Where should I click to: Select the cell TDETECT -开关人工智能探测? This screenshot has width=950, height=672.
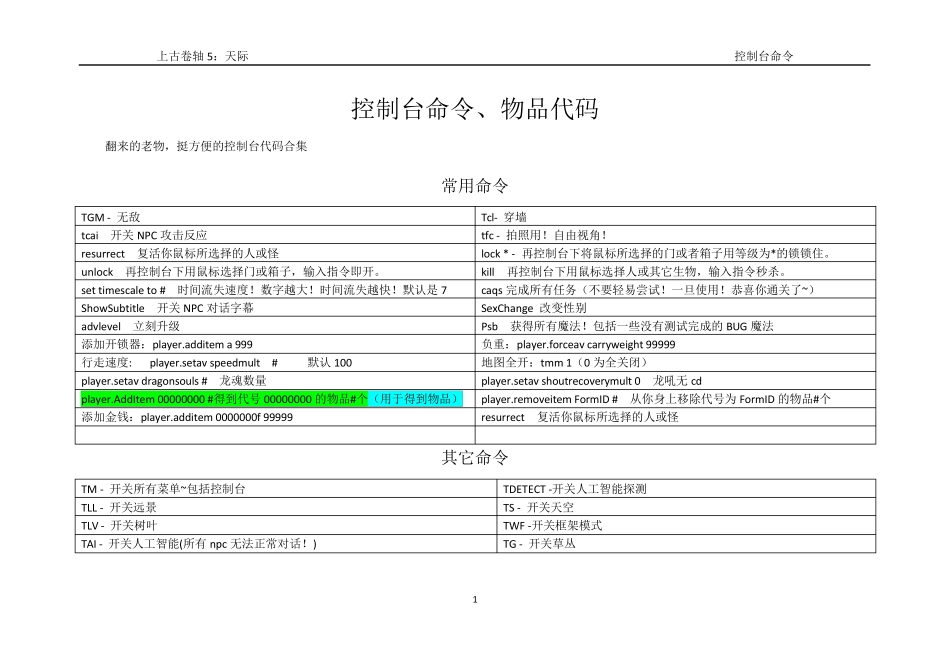click(686, 488)
